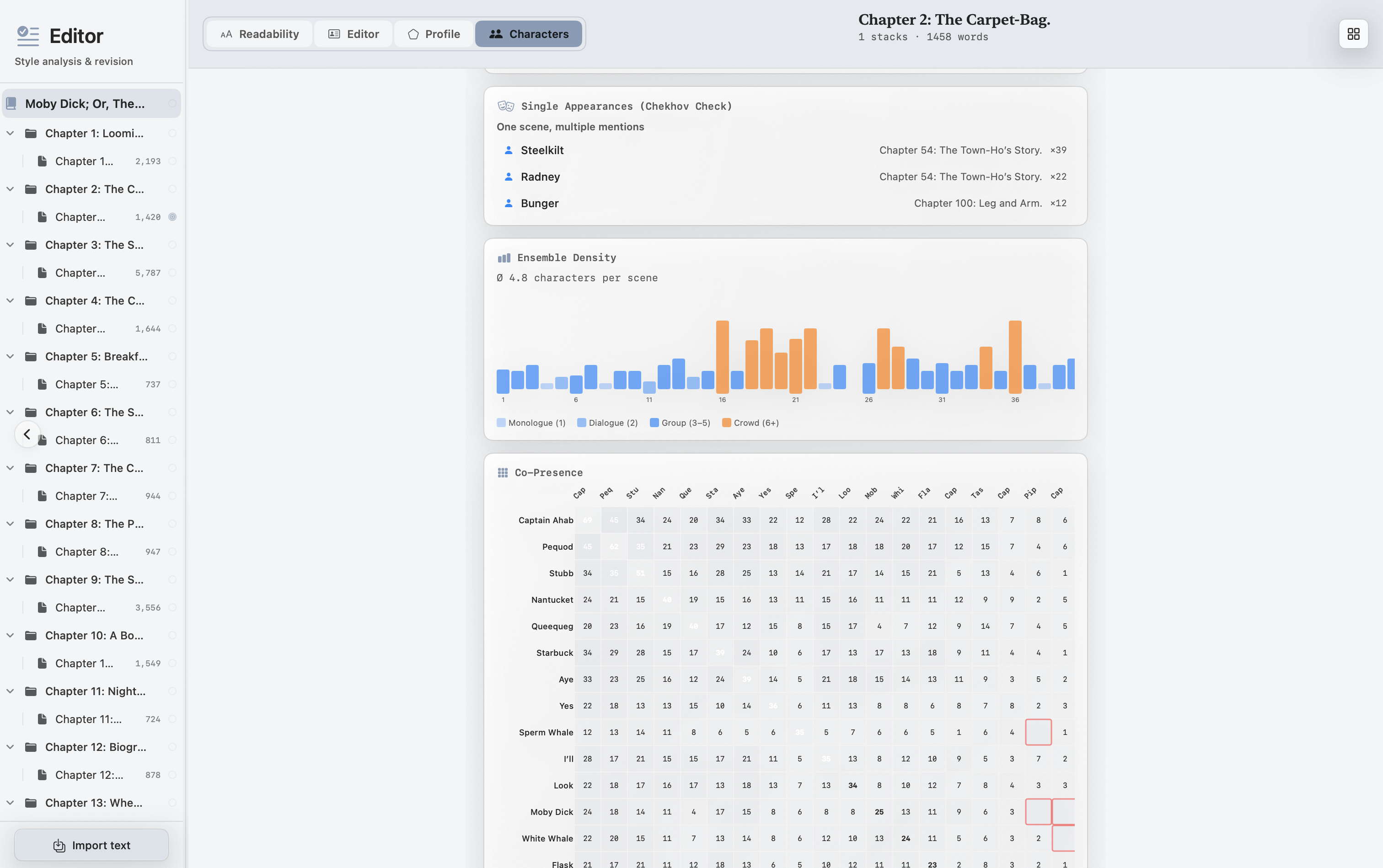Click the bar chart icon of Ensemble Density
Viewport: 1383px width, 868px height.
(504, 258)
